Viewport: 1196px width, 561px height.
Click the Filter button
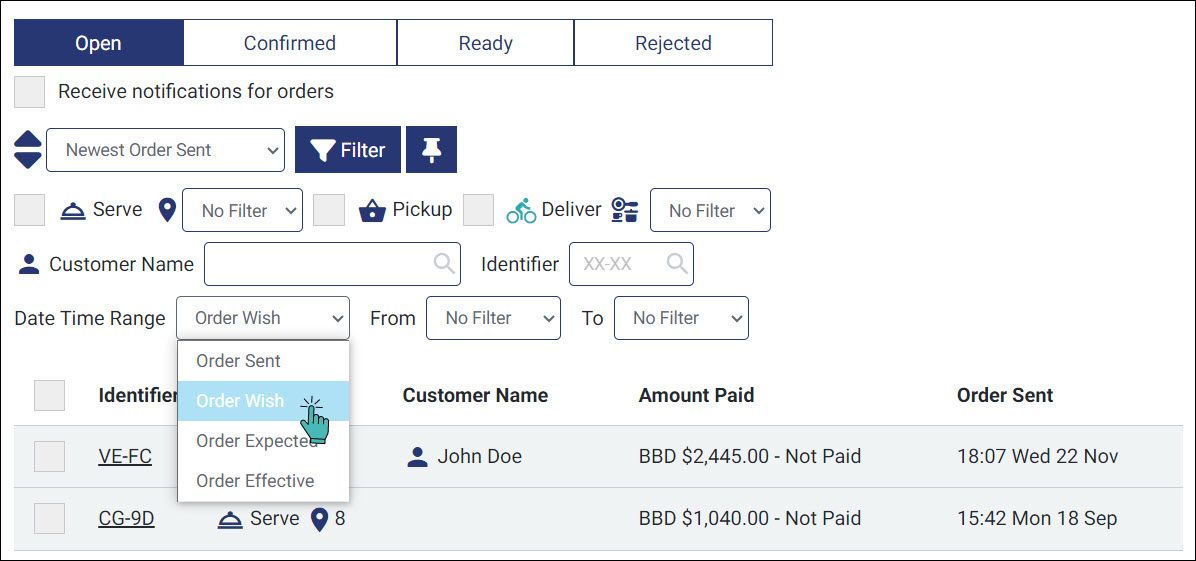pyautogui.click(x=348, y=150)
